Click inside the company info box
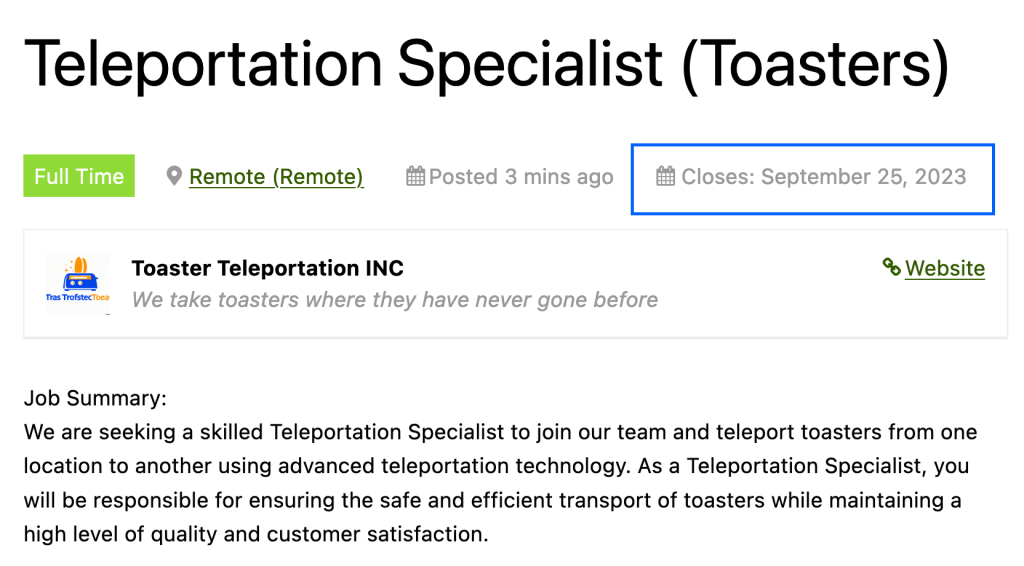The width and height of the screenshot is (1024, 566). [515, 283]
